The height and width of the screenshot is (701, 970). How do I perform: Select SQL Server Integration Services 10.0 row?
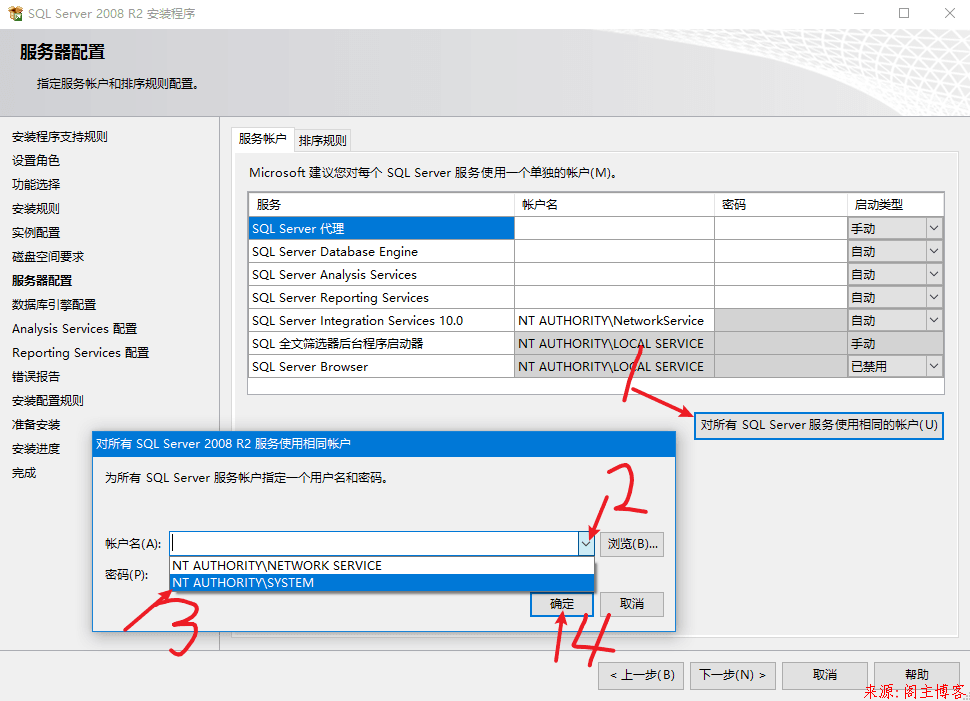(x=381, y=320)
